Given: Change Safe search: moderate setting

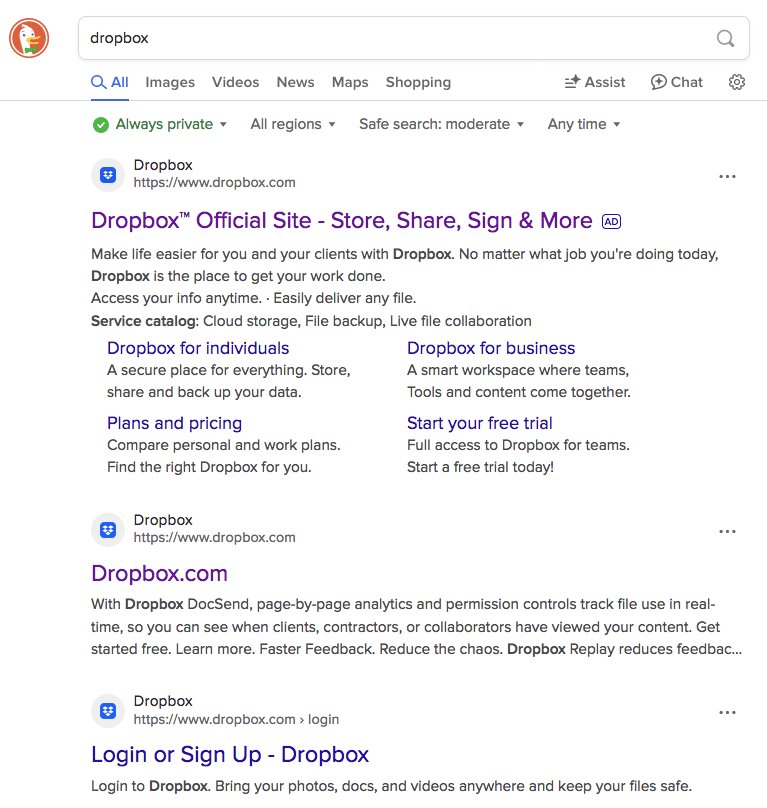Looking at the screenshot, I should (x=441, y=124).
